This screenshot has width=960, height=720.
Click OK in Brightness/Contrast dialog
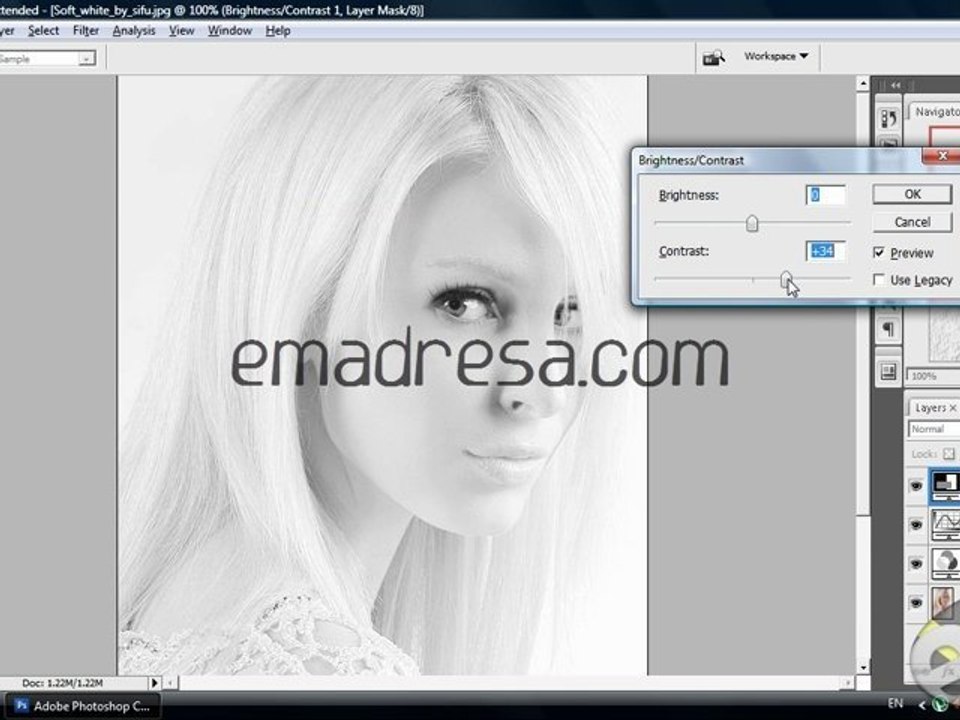(912, 194)
